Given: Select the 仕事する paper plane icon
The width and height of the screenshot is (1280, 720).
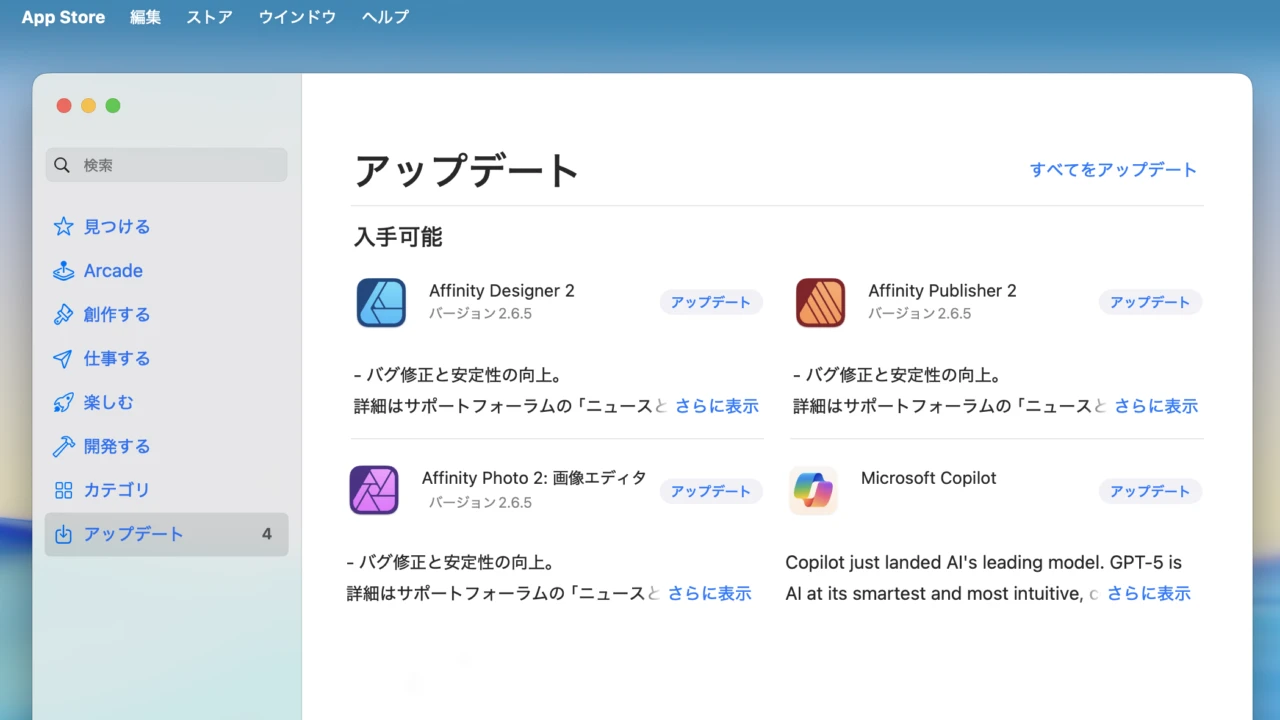Looking at the screenshot, I should coord(63,359).
